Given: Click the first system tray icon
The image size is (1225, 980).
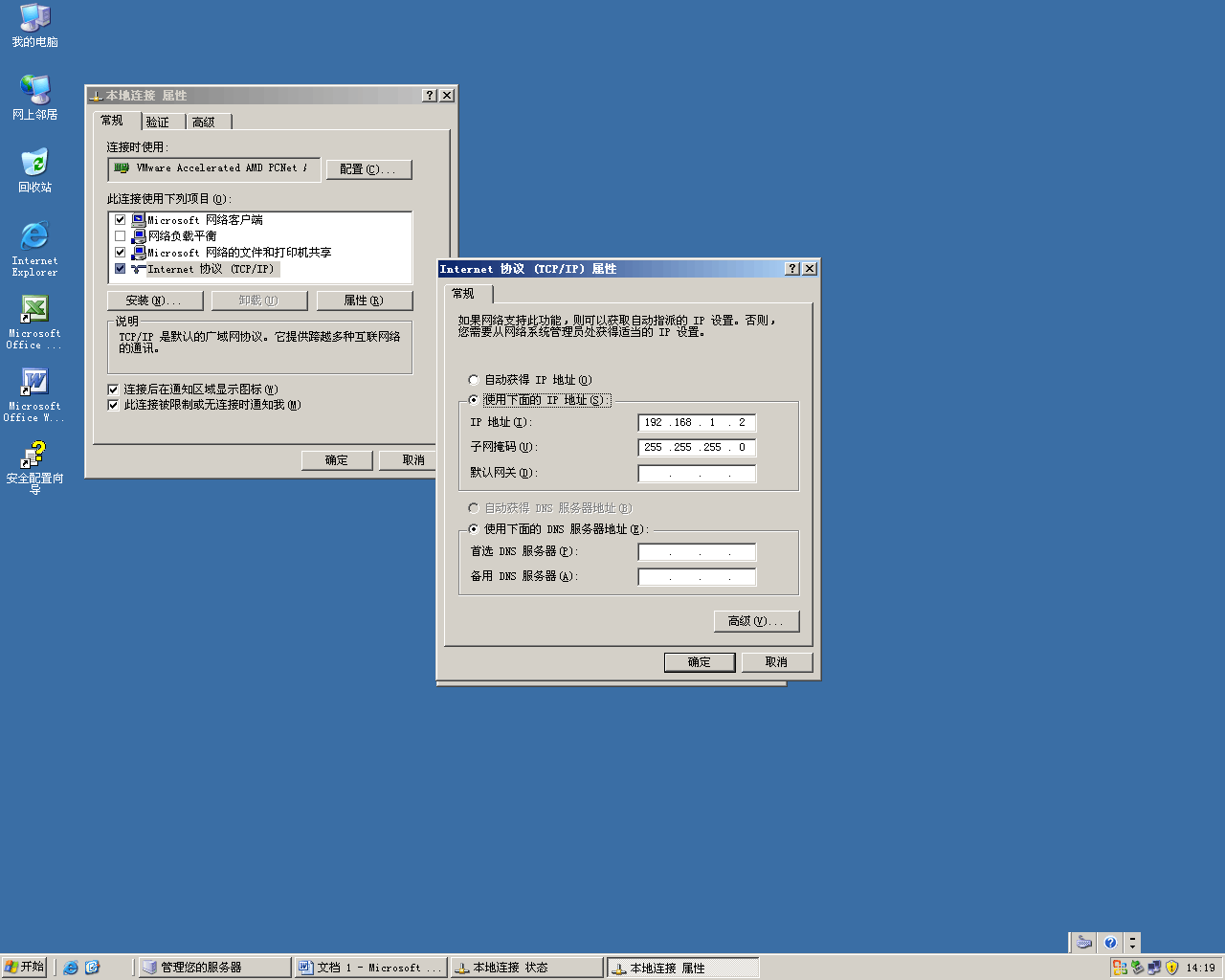Looking at the screenshot, I should [x=1119, y=968].
